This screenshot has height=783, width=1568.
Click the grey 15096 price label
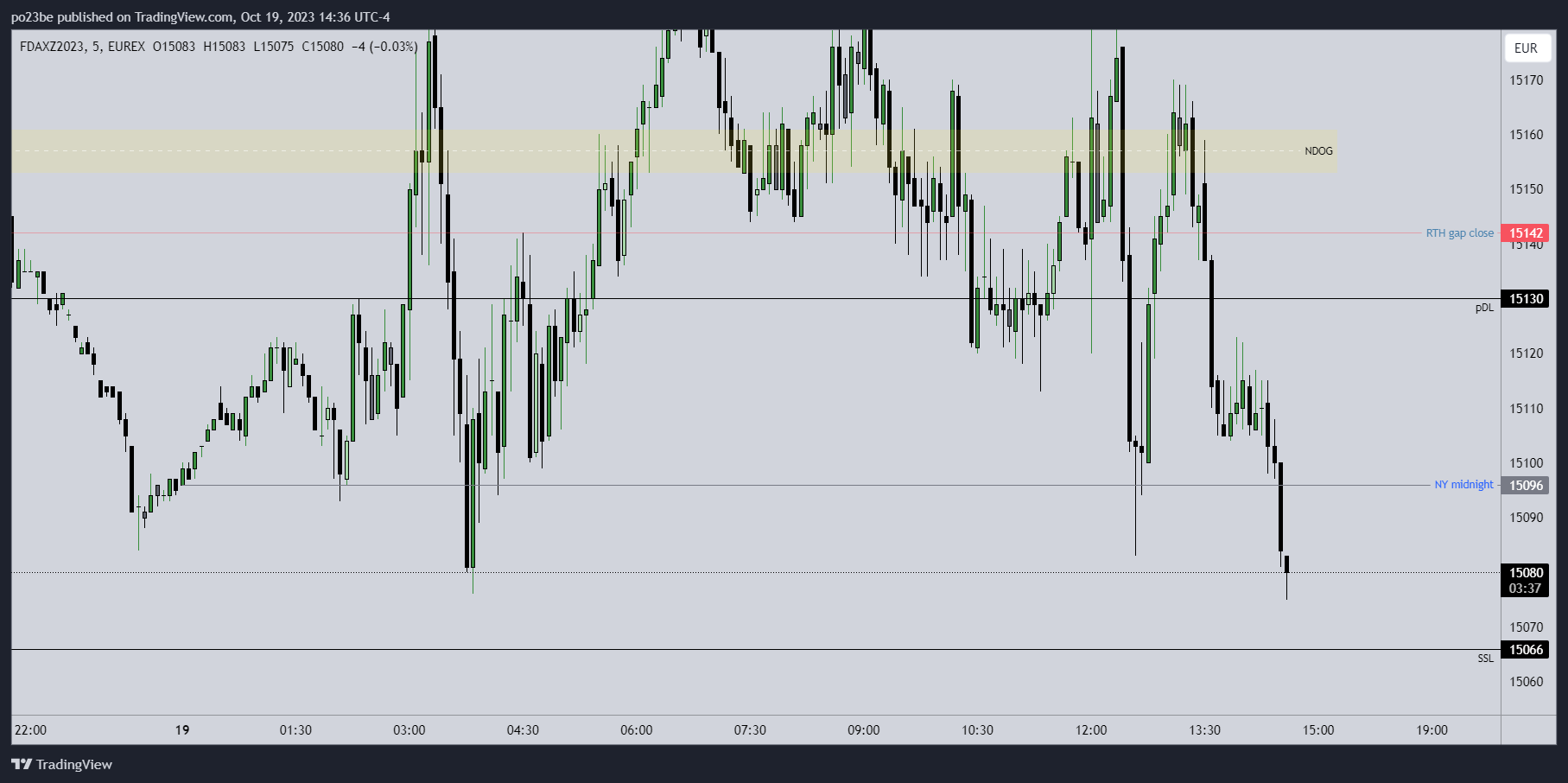click(1525, 486)
